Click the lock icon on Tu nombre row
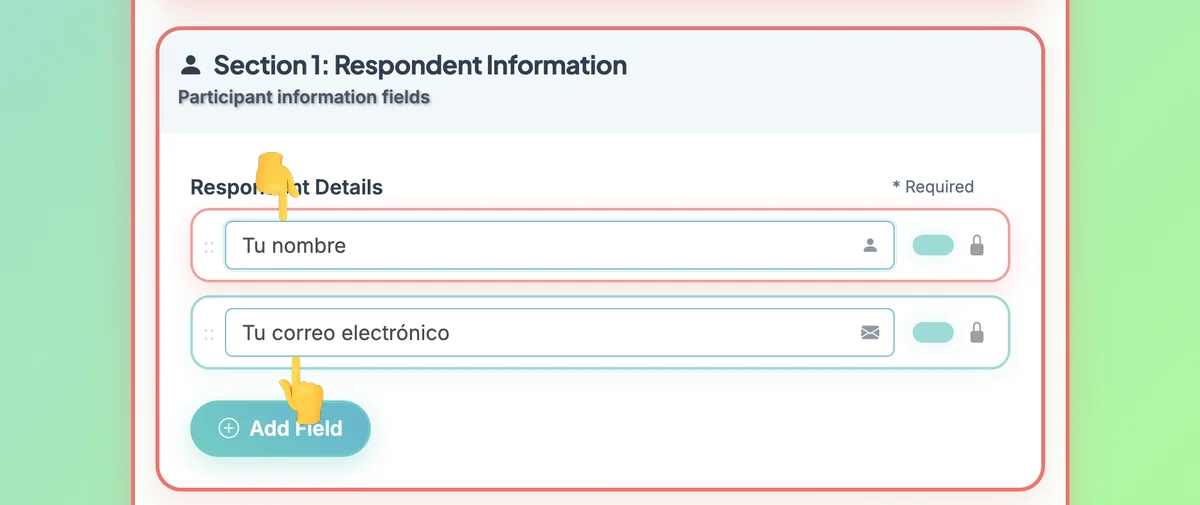The image size is (1200, 505). click(x=977, y=245)
